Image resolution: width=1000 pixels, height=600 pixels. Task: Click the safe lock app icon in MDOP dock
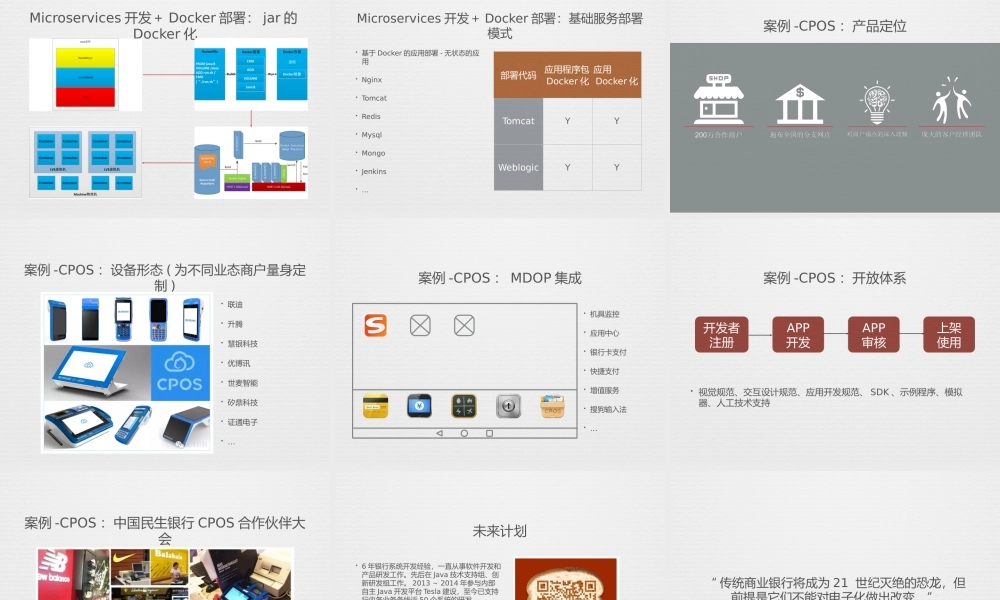click(509, 407)
